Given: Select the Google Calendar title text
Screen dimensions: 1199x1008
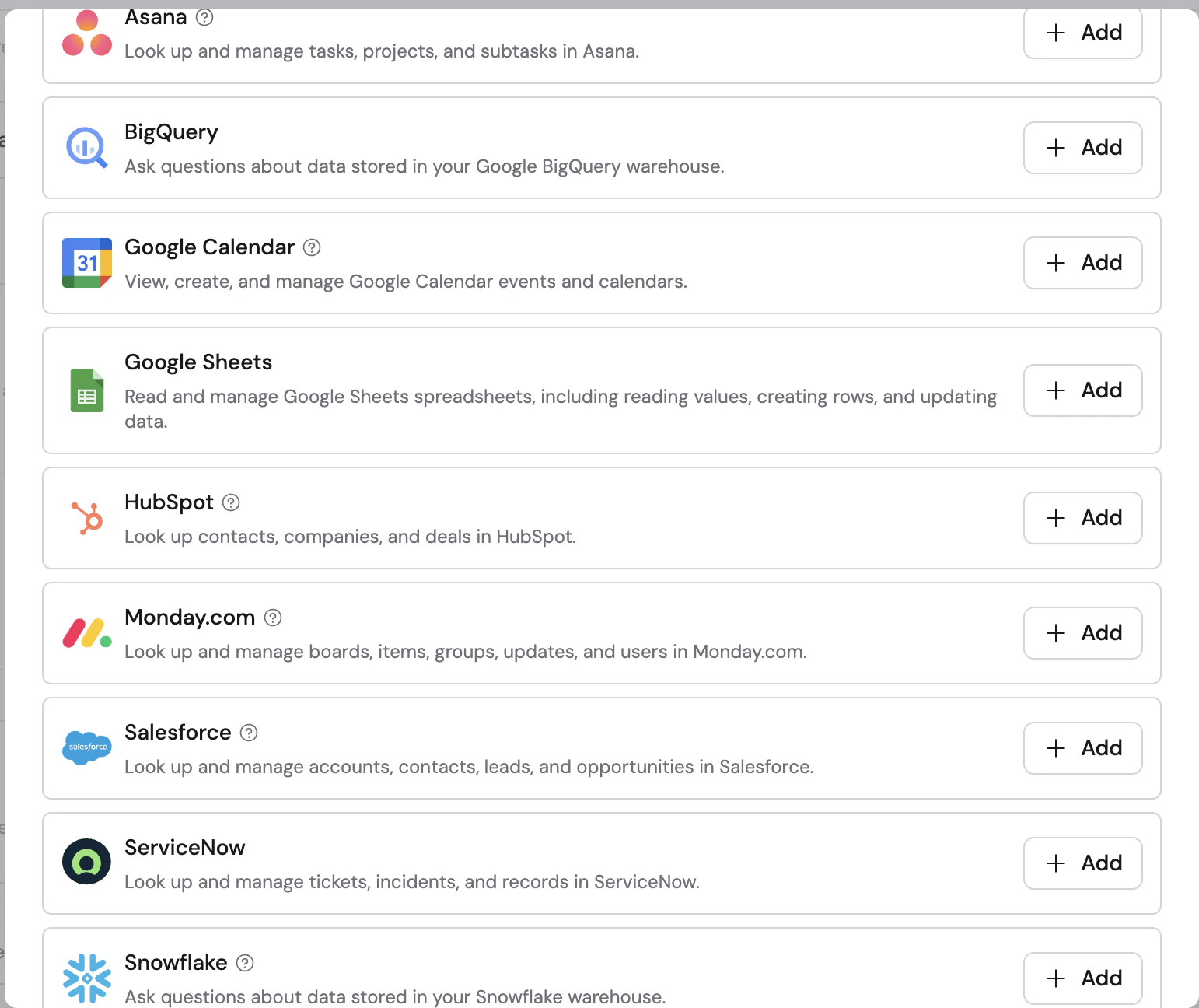Looking at the screenshot, I should point(210,247).
